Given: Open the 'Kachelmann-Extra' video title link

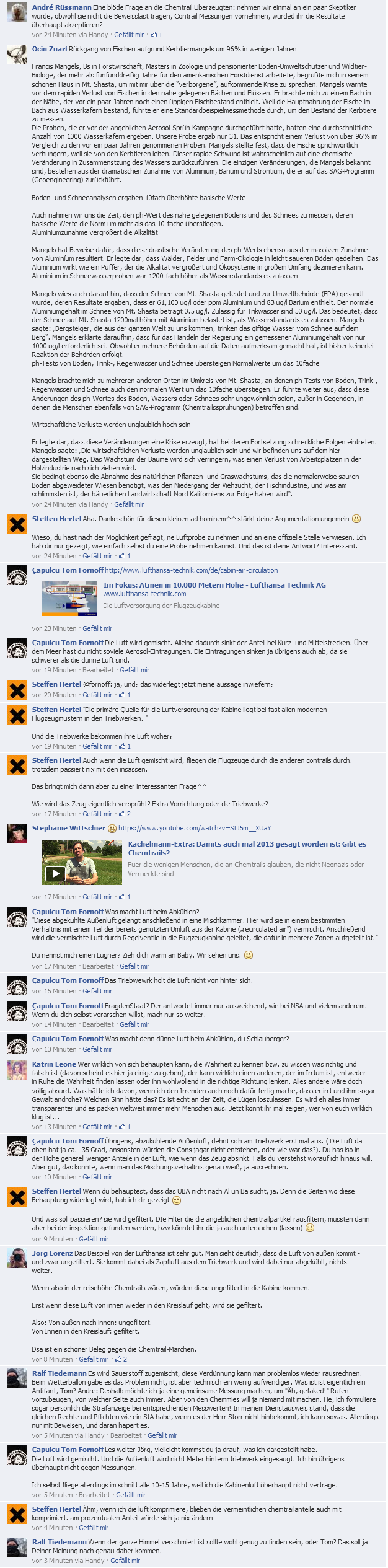Looking at the screenshot, I should pyautogui.click(x=247, y=848).
